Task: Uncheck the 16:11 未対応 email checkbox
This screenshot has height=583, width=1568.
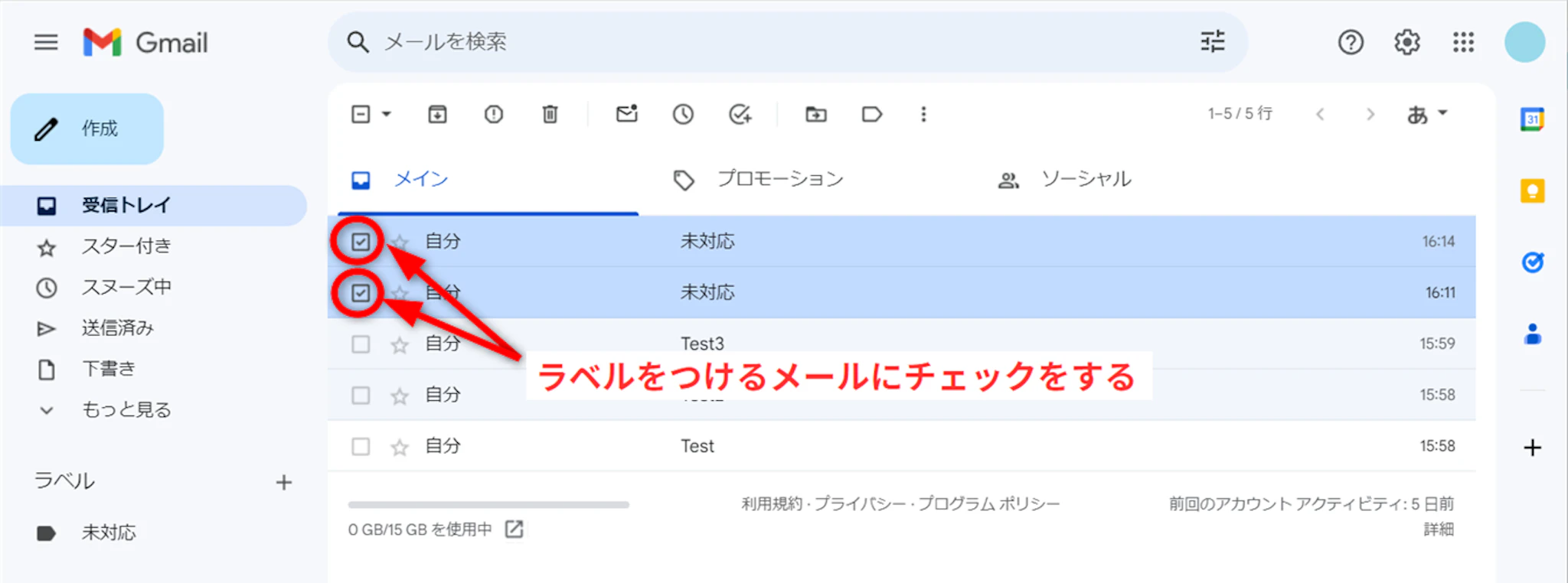Action: (360, 293)
